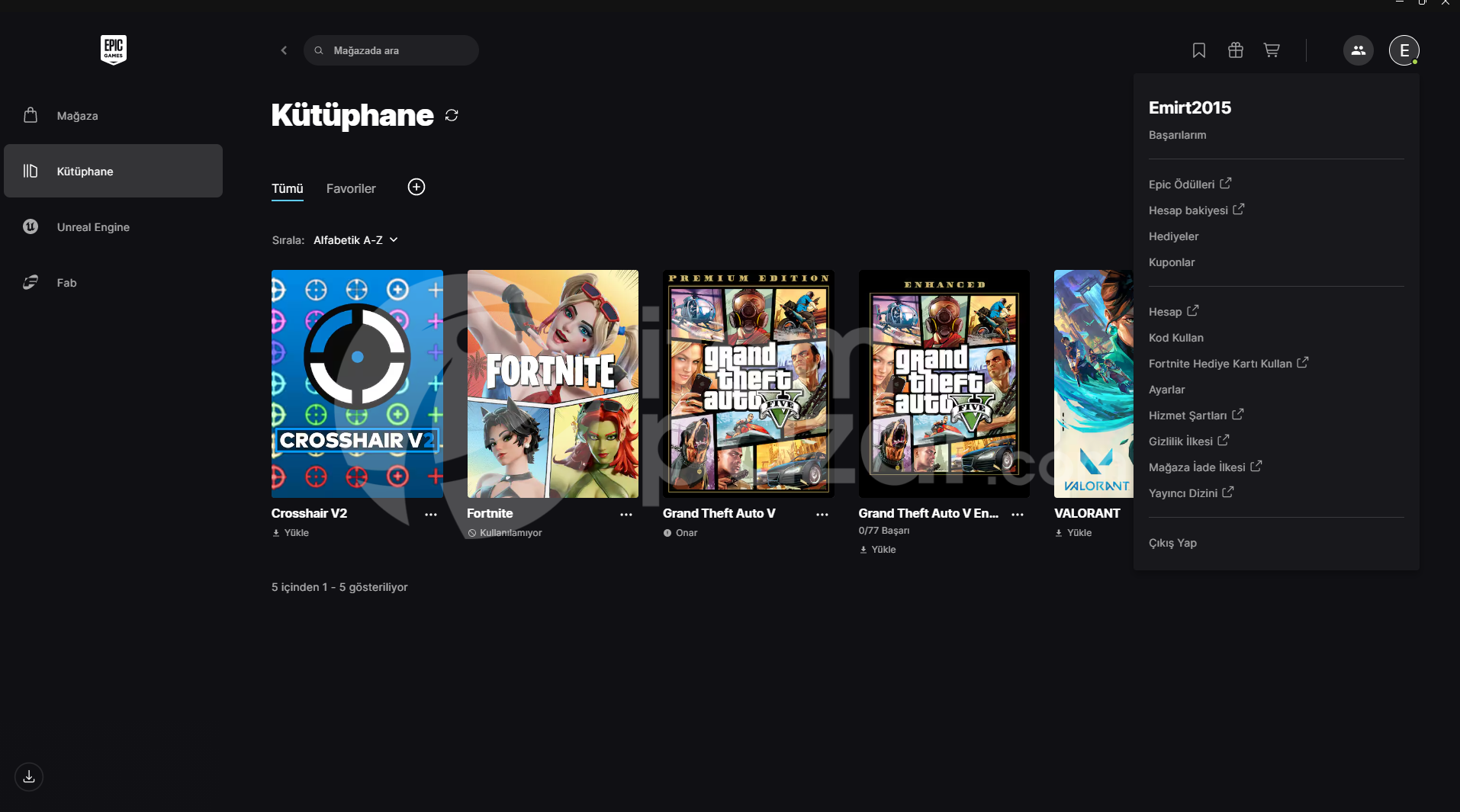This screenshot has height=812, width=1460.
Task: Refresh the Kütüphane library
Action: pos(452,115)
